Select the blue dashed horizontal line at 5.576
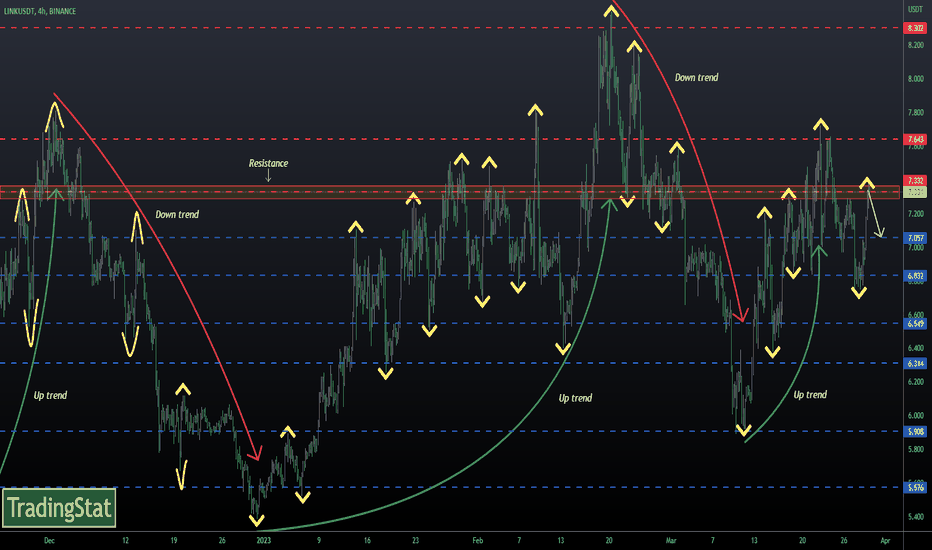Image resolution: width=932 pixels, height=550 pixels. click(452, 488)
